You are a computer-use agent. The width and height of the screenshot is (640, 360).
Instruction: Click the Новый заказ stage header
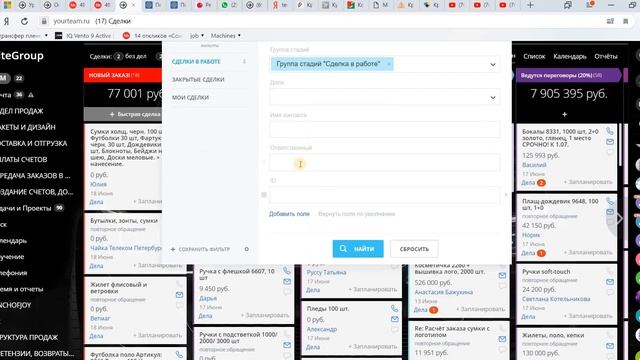[123, 76]
